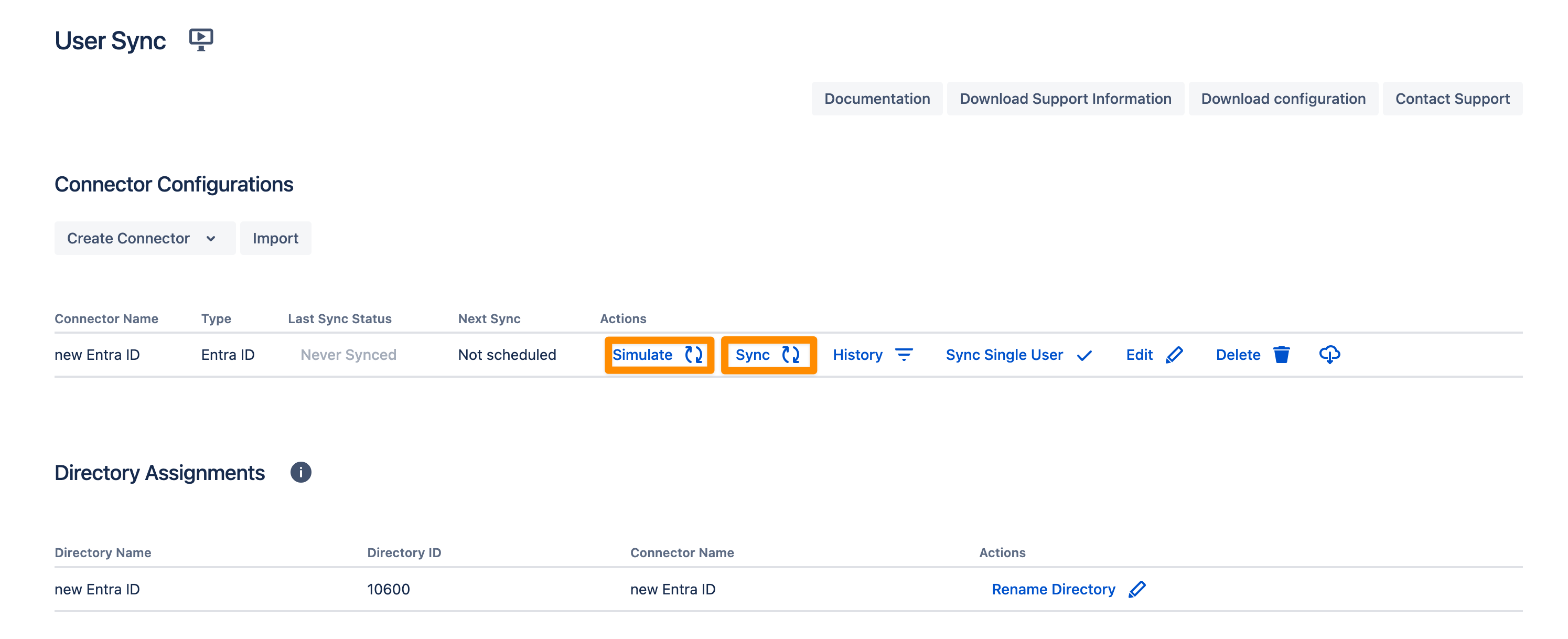
Task: Click the Directory Name column header
Action: (103, 552)
